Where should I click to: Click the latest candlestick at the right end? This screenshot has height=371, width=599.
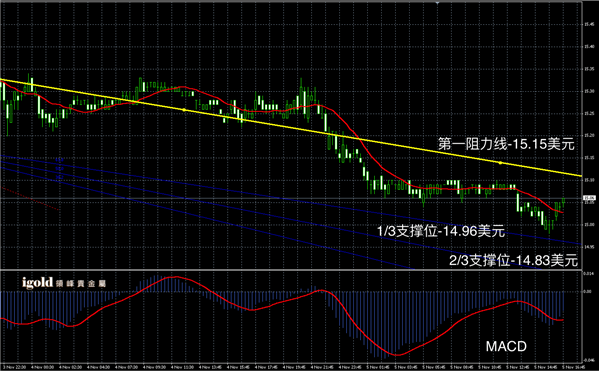(563, 202)
